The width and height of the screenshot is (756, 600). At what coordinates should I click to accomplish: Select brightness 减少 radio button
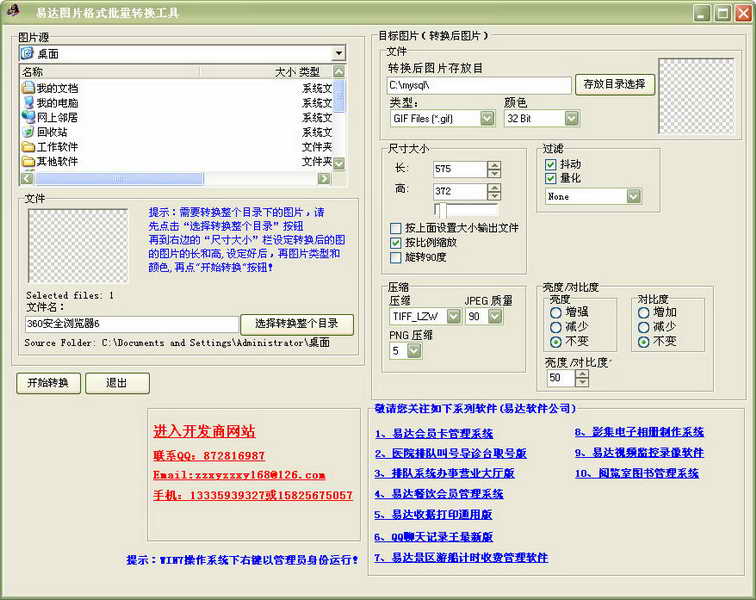(x=555, y=327)
